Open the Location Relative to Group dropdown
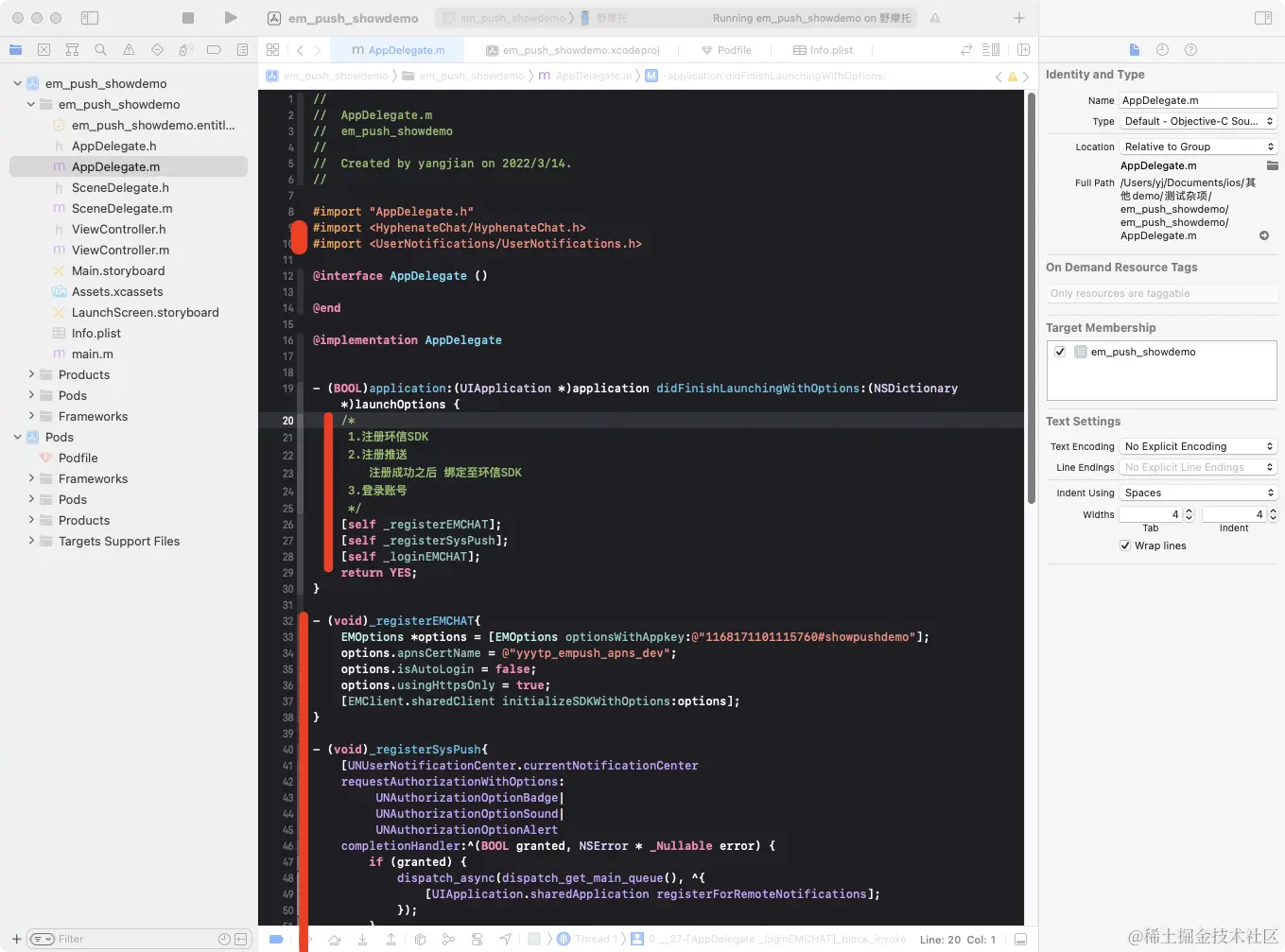 coord(1198,147)
